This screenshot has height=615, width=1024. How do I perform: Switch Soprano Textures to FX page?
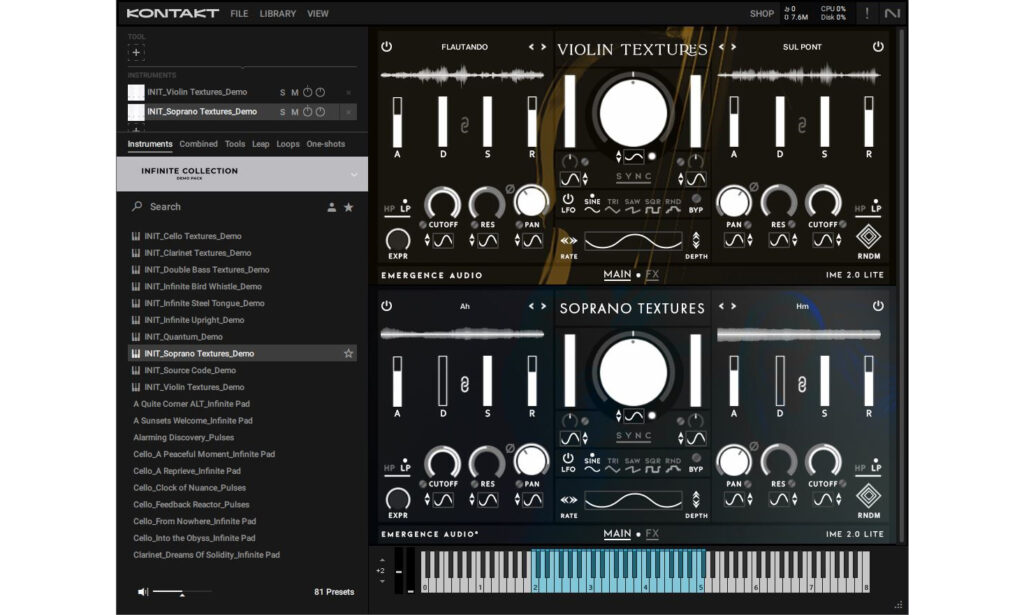pyautogui.click(x=652, y=534)
